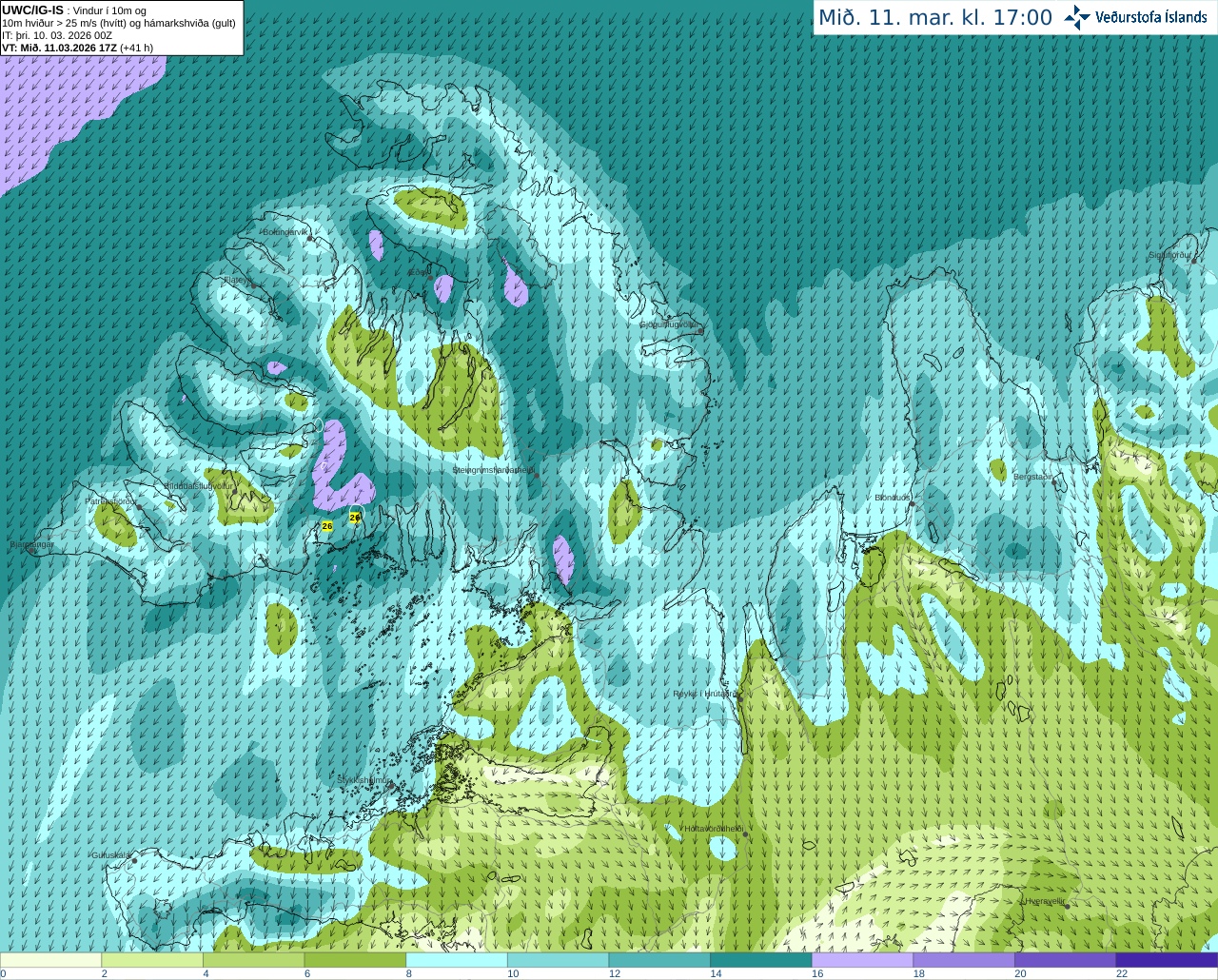The height and width of the screenshot is (980, 1218).
Task: Select the palest legend swatch below 2 m/s
Action: pos(51,960)
